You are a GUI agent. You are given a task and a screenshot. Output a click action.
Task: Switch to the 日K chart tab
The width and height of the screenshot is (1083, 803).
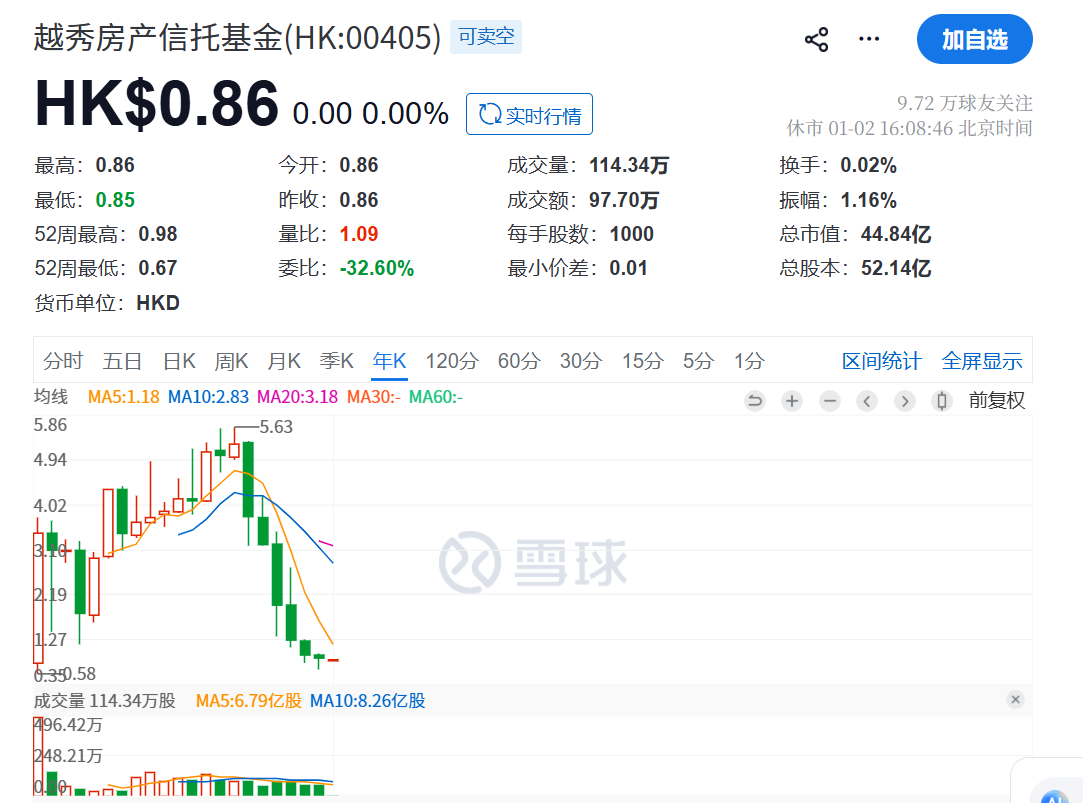179,361
